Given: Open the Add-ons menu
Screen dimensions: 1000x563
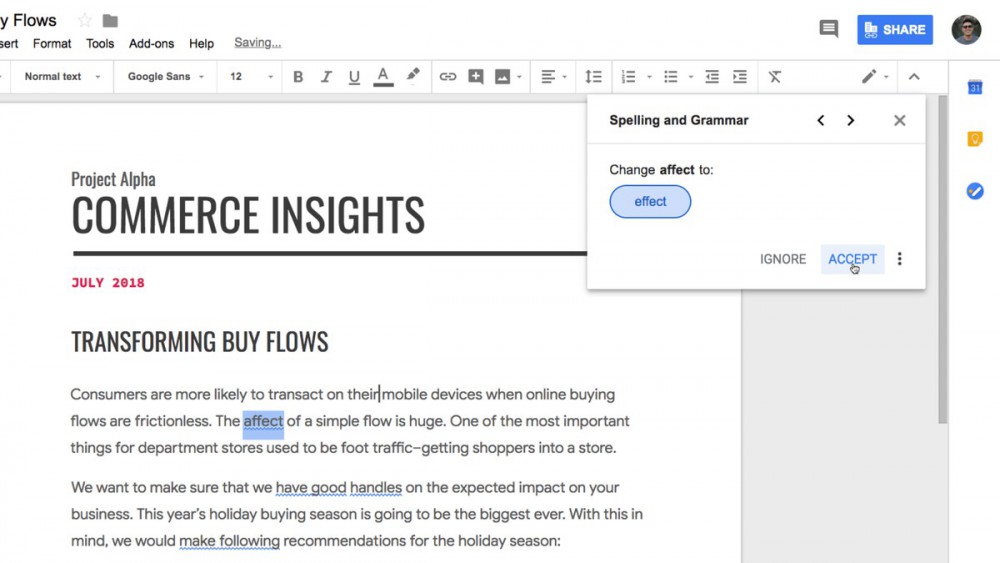Looking at the screenshot, I should tap(151, 44).
